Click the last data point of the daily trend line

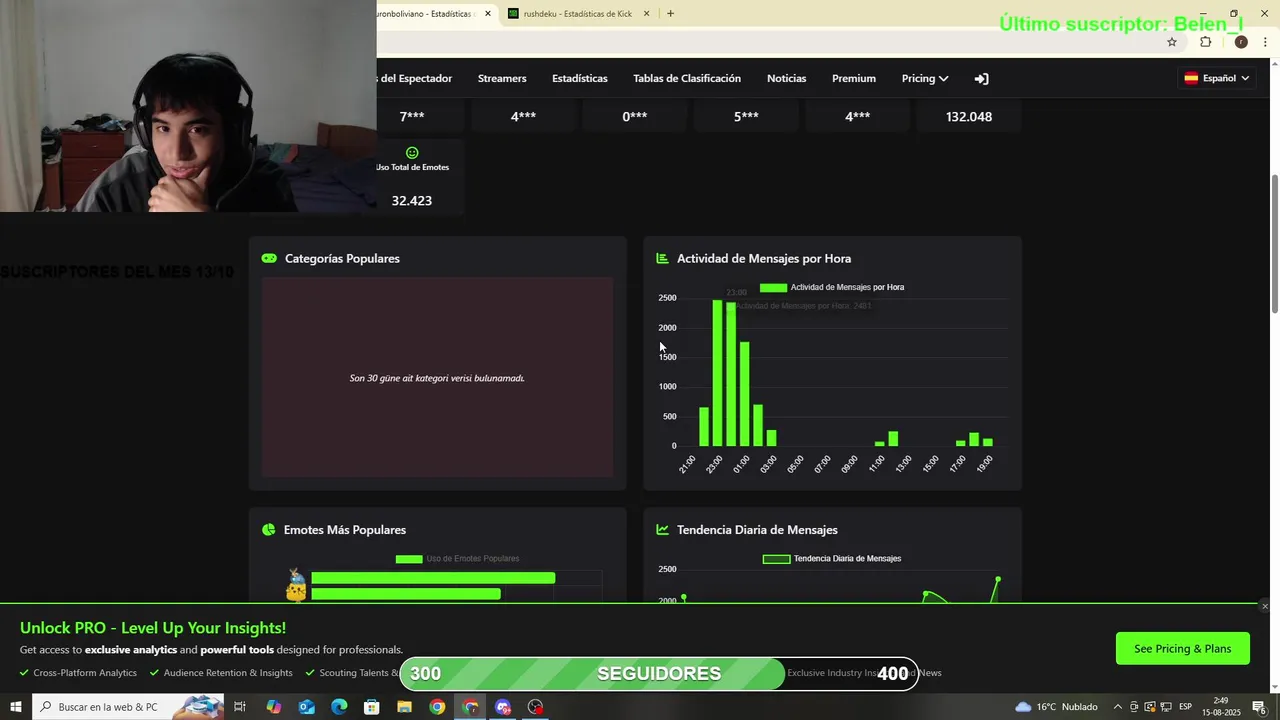(x=998, y=579)
